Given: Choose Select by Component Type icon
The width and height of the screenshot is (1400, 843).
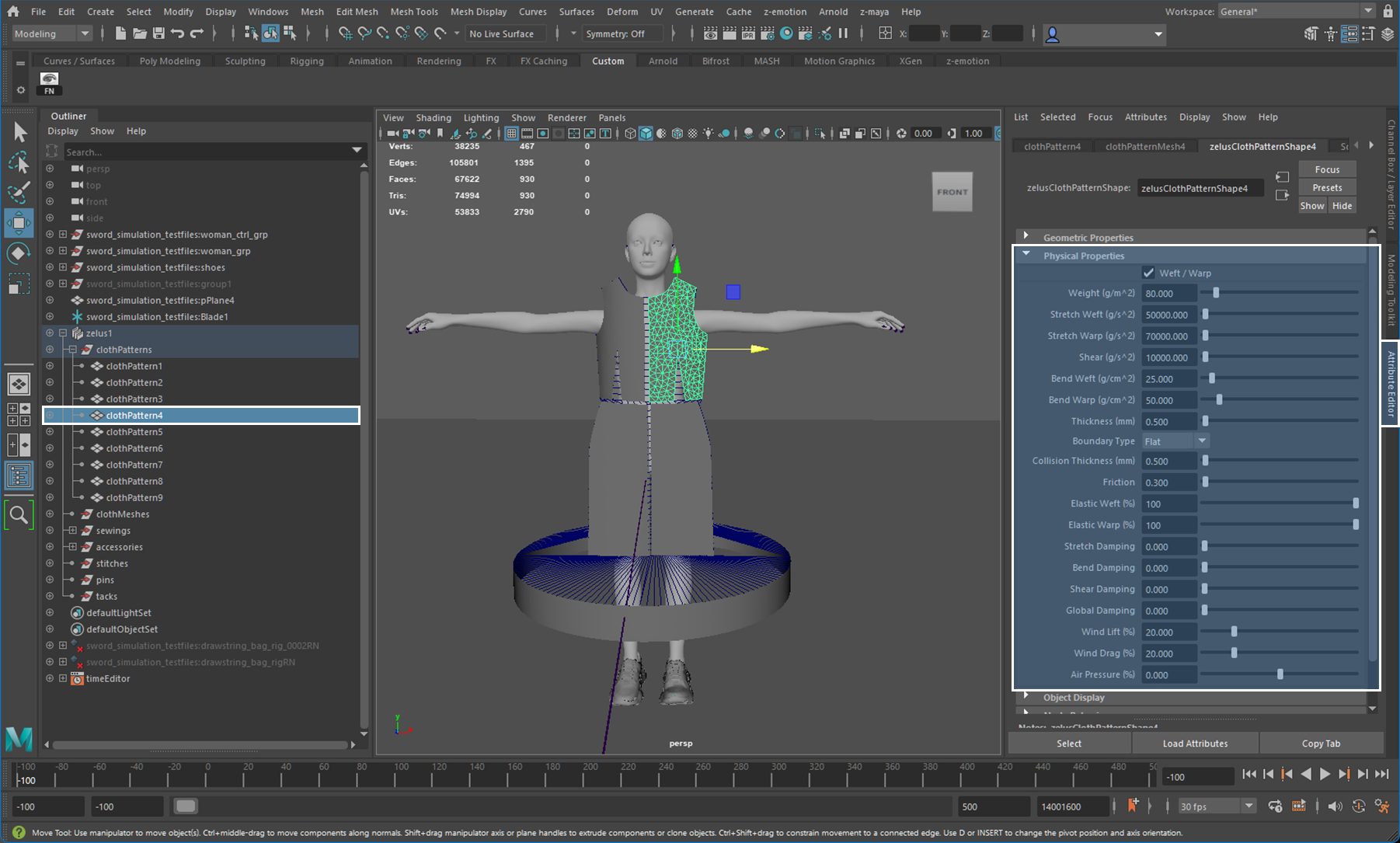Looking at the screenshot, I should pyautogui.click(x=290, y=33).
